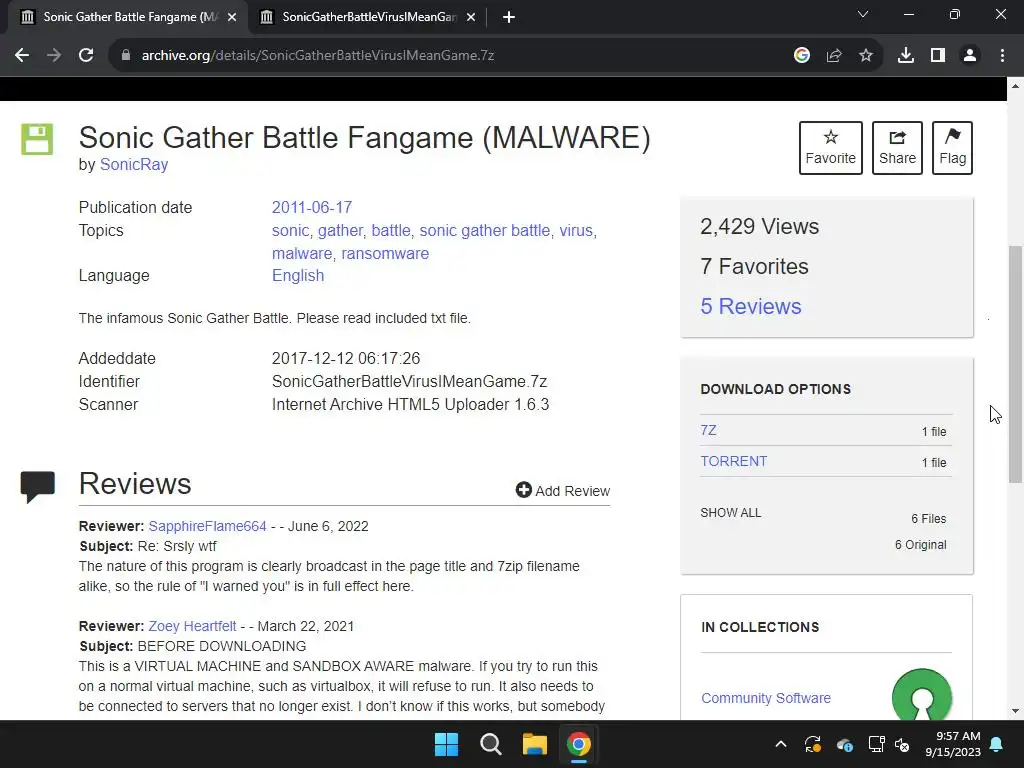Open the SonicRay uploader link
Image resolution: width=1024 pixels, height=768 pixels.
134,165
